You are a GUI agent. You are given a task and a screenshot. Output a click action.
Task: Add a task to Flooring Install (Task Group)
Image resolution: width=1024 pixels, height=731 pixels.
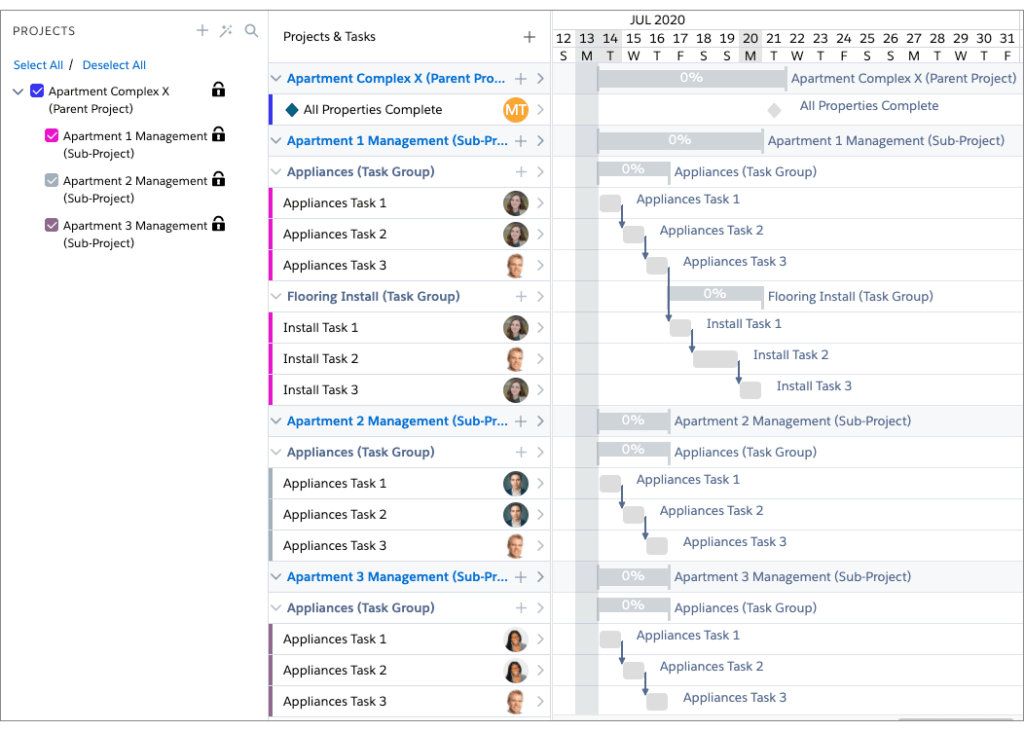point(520,297)
